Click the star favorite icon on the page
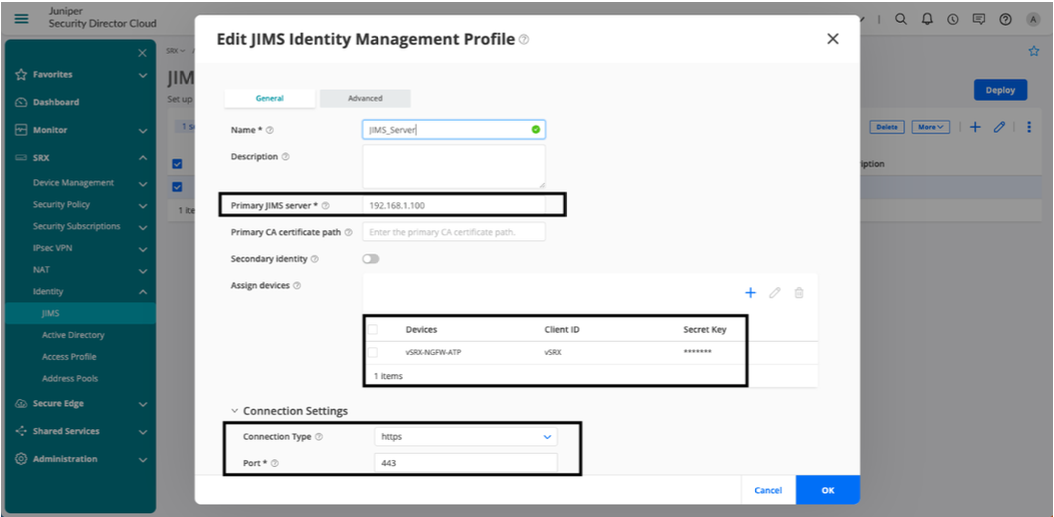This screenshot has height=517, width=1054. coord(1034,51)
